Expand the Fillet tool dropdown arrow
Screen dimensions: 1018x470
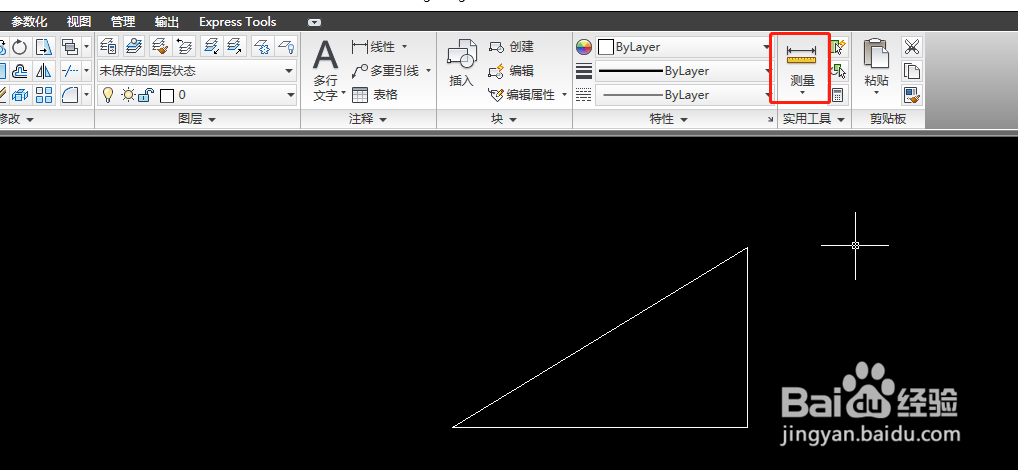click(86, 95)
